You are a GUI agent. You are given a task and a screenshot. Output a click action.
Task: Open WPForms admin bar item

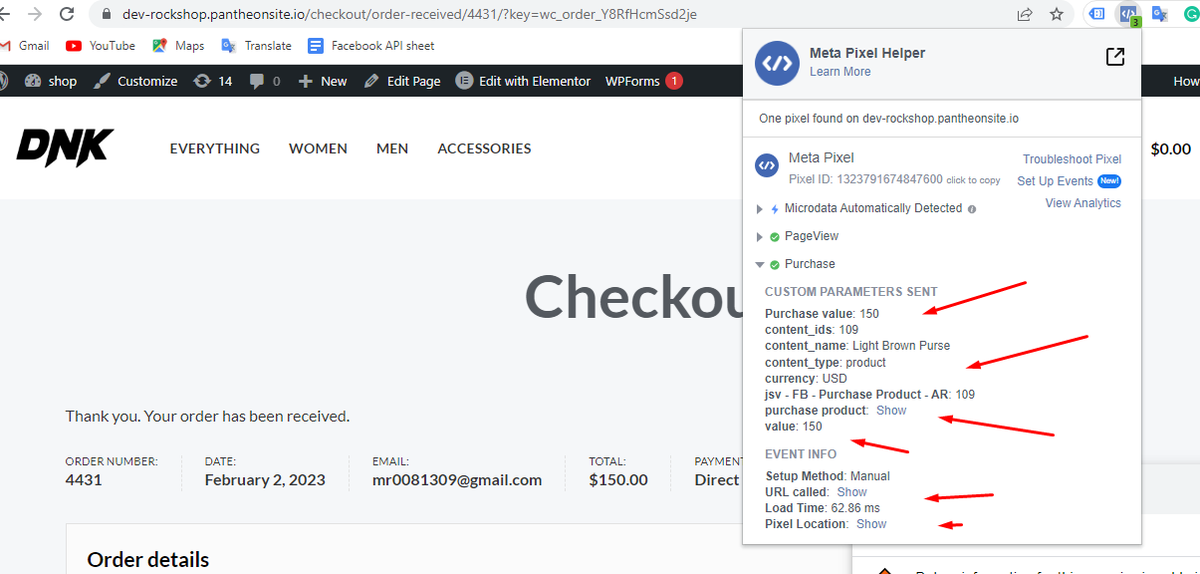tap(644, 81)
